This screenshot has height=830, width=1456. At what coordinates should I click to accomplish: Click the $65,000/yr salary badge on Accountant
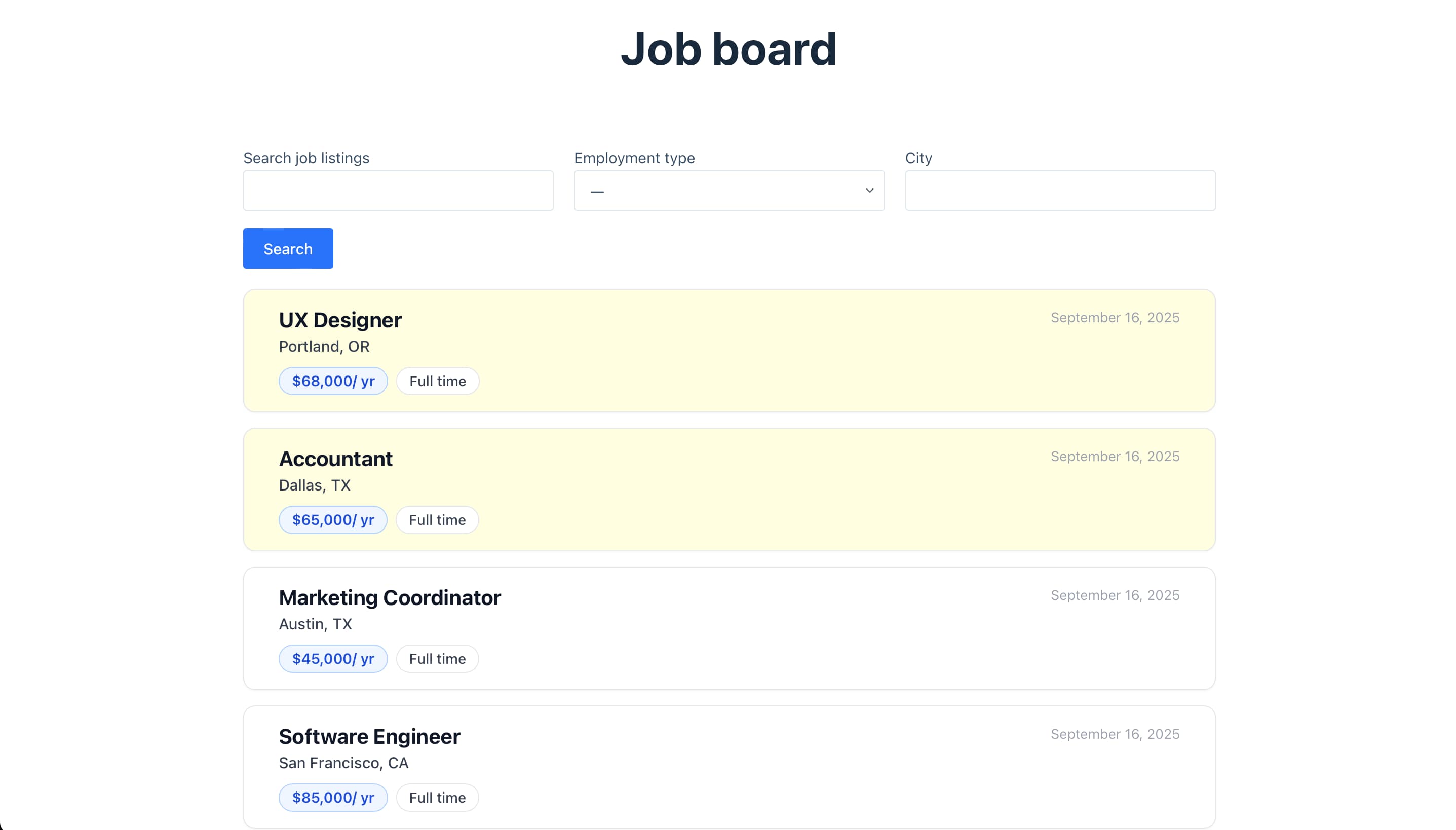(333, 519)
